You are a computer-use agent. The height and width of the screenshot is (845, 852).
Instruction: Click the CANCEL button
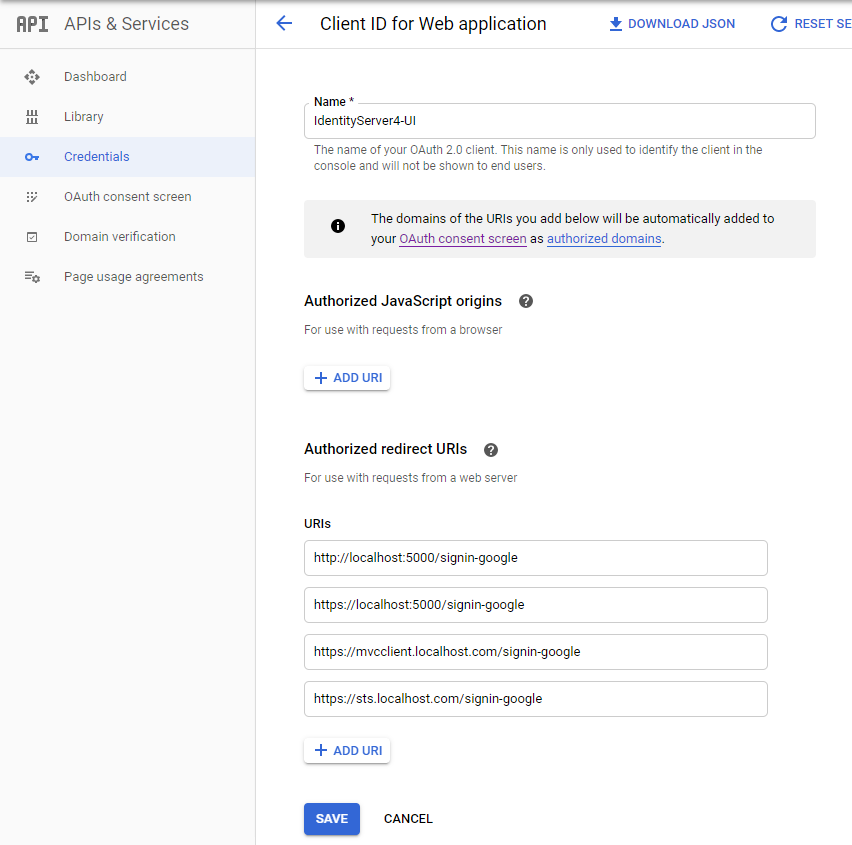408,819
